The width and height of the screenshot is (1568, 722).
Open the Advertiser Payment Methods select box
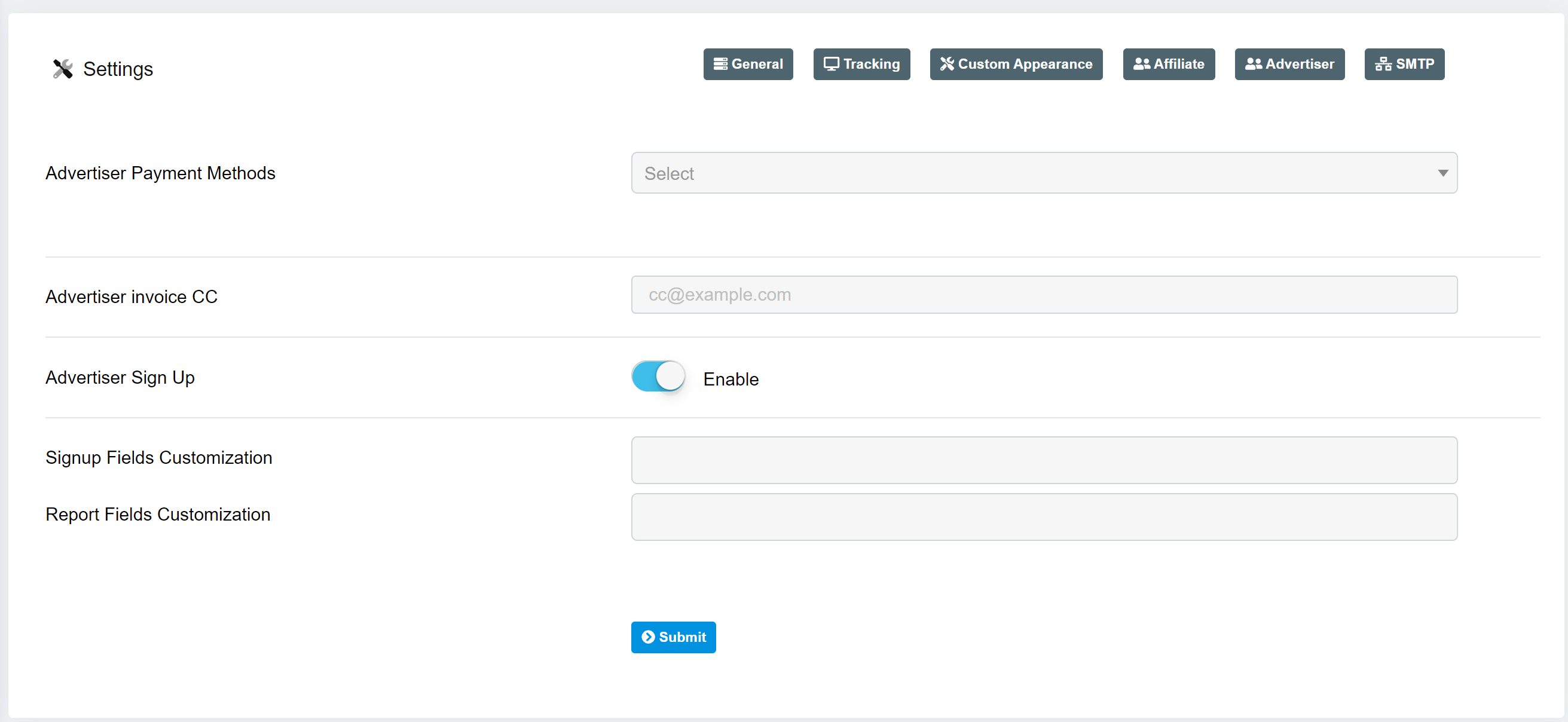coord(1035,173)
